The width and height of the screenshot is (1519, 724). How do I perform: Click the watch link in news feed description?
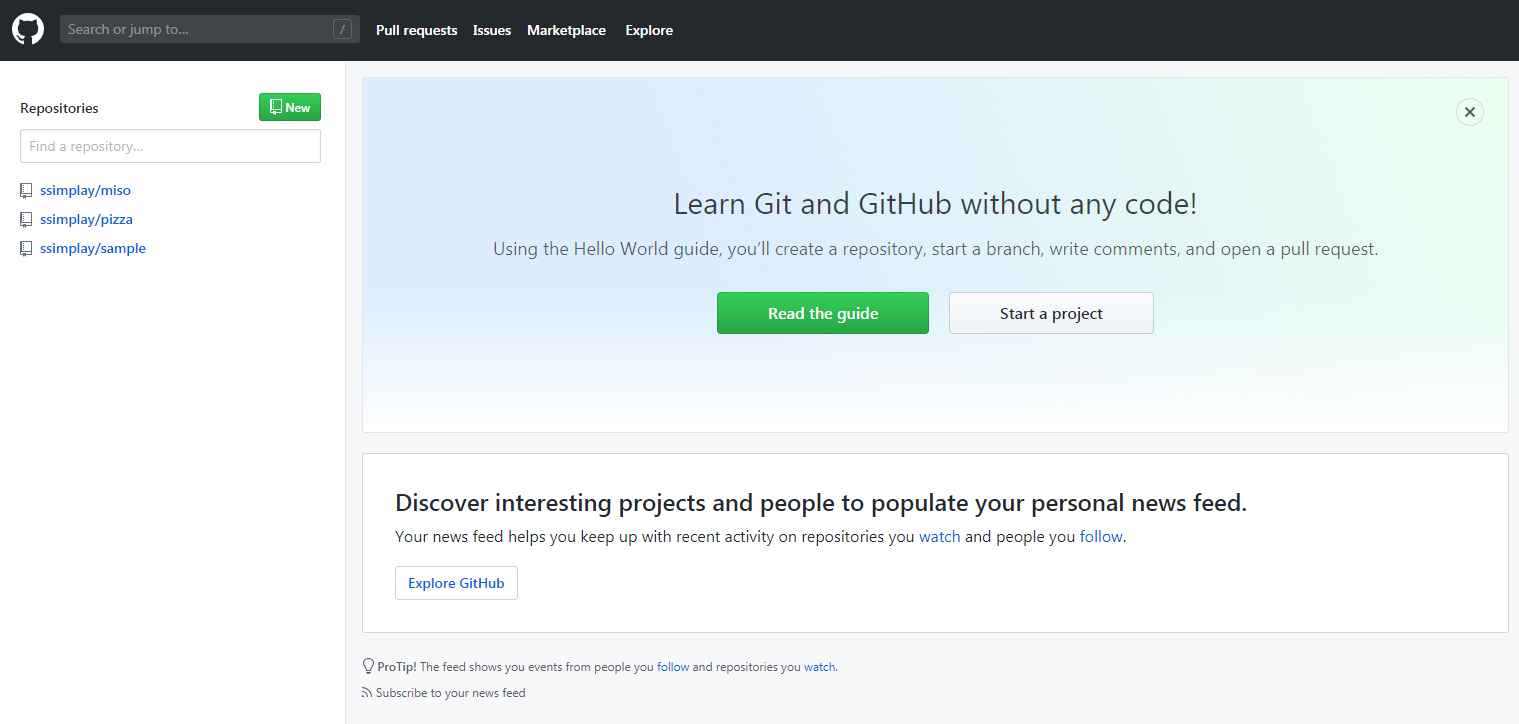940,536
